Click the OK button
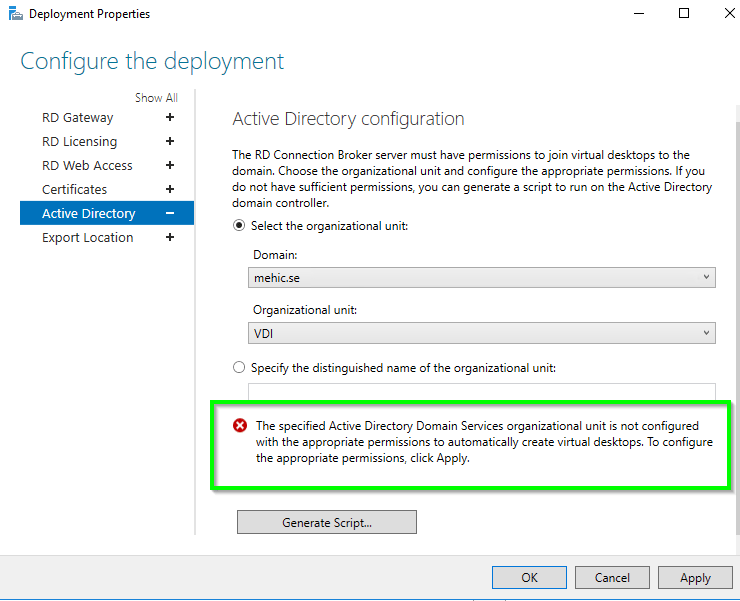 click(x=529, y=577)
